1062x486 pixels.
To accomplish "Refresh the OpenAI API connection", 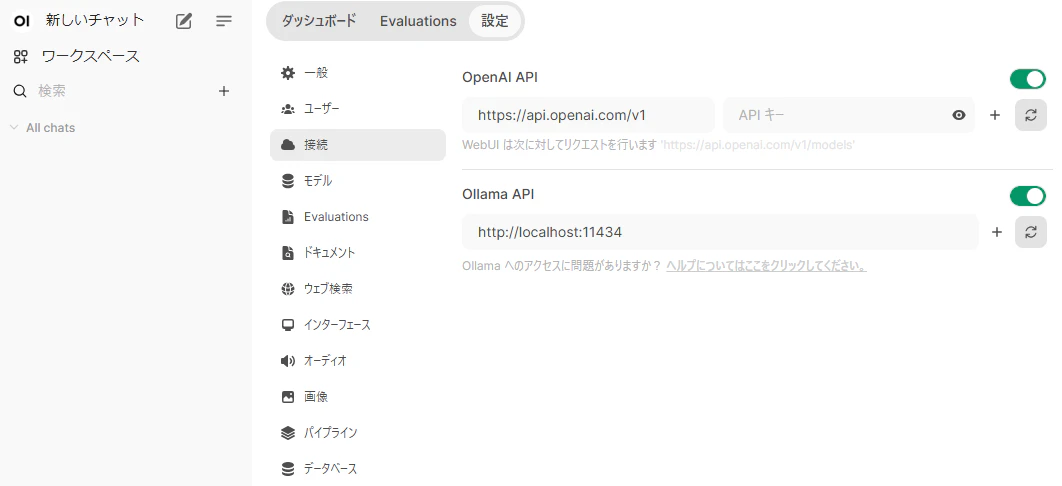I will click(1031, 115).
